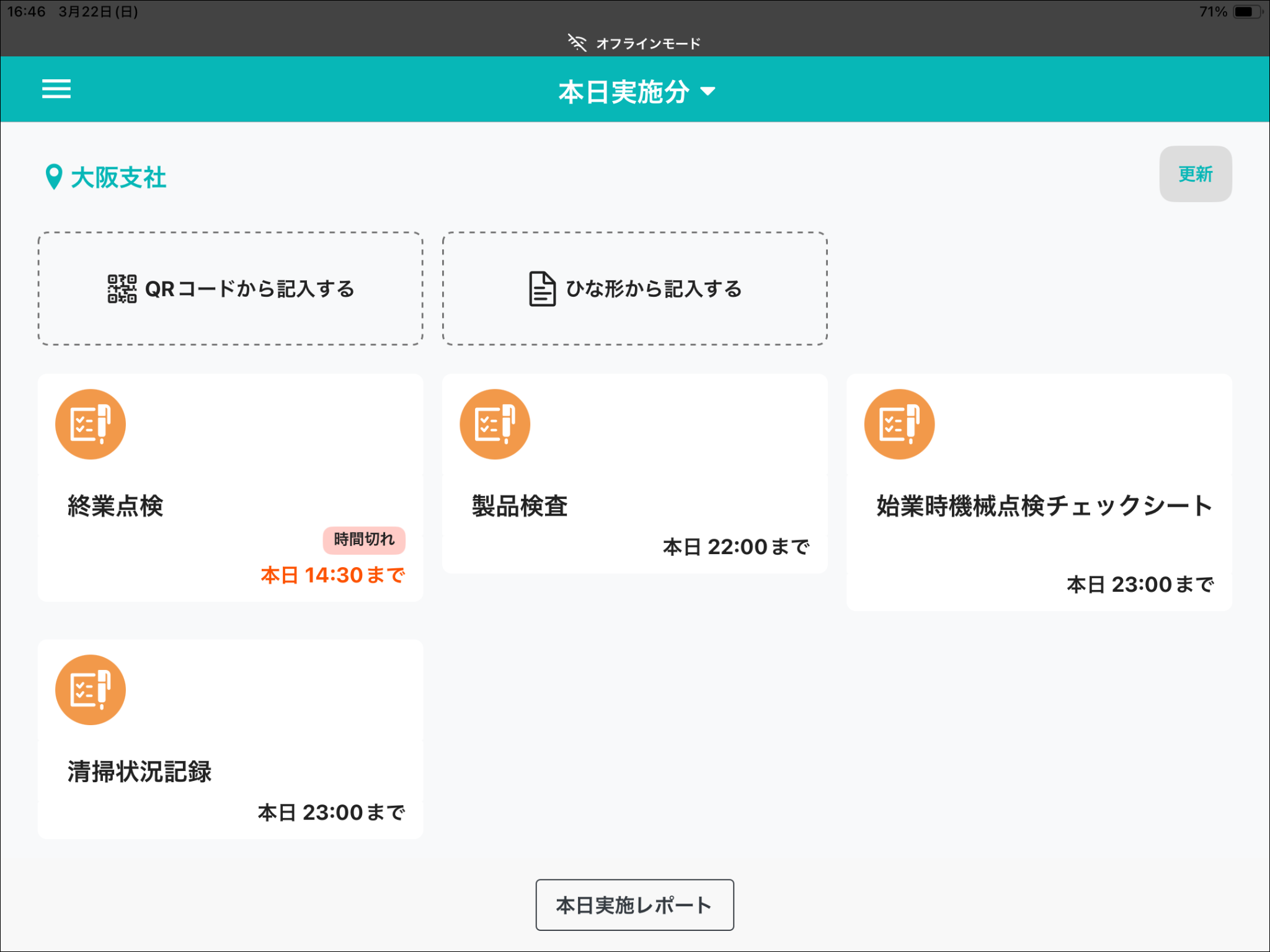This screenshot has width=1270, height=952.
Task: Click the ひな形 document icon
Action: 542,289
